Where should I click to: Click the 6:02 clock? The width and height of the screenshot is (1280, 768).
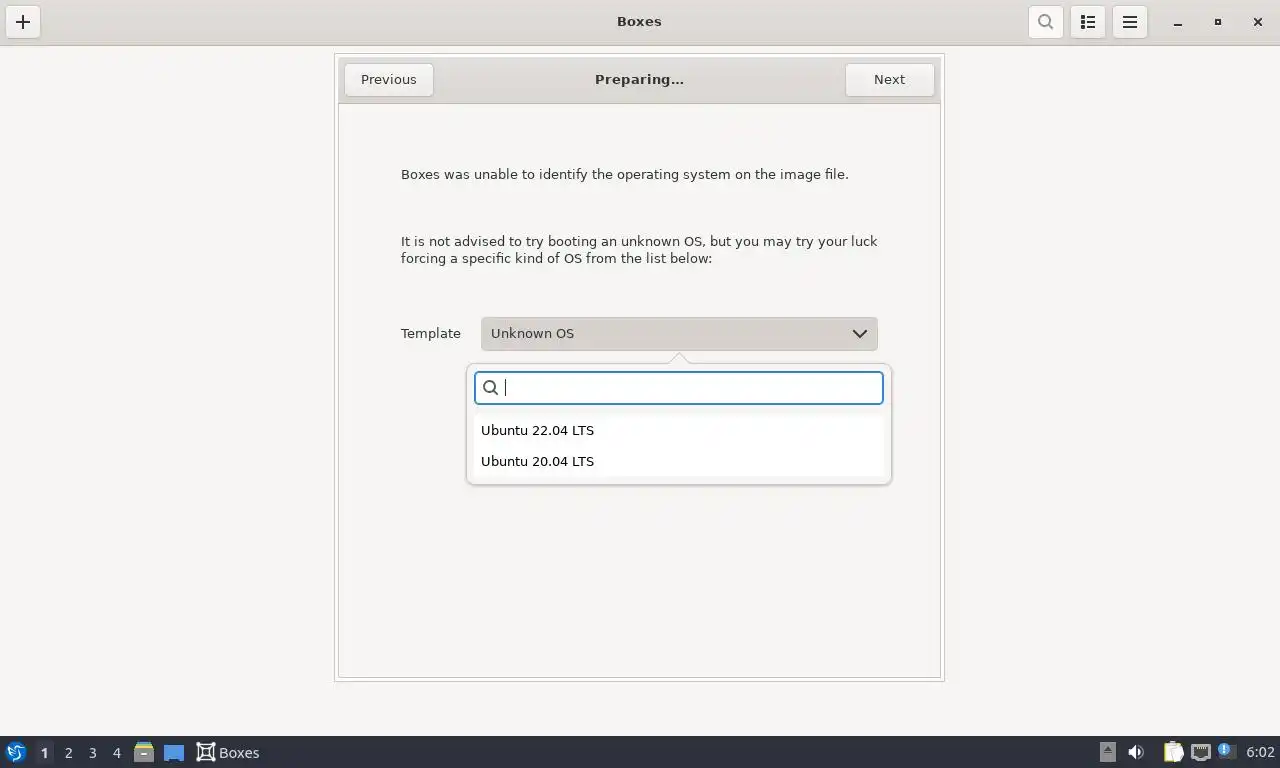tap(1260, 753)
